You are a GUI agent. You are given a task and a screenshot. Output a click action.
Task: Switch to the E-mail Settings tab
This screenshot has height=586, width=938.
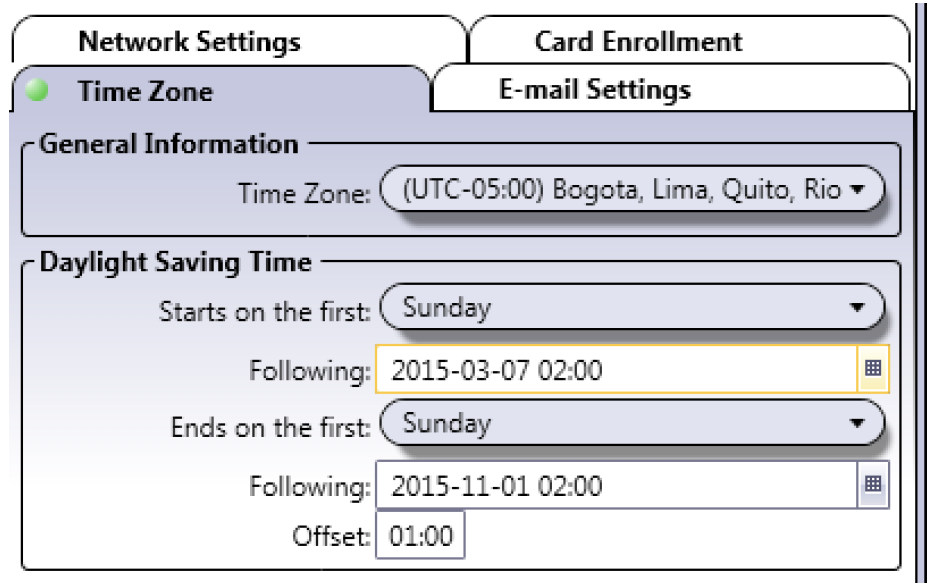tap(671, 89)
